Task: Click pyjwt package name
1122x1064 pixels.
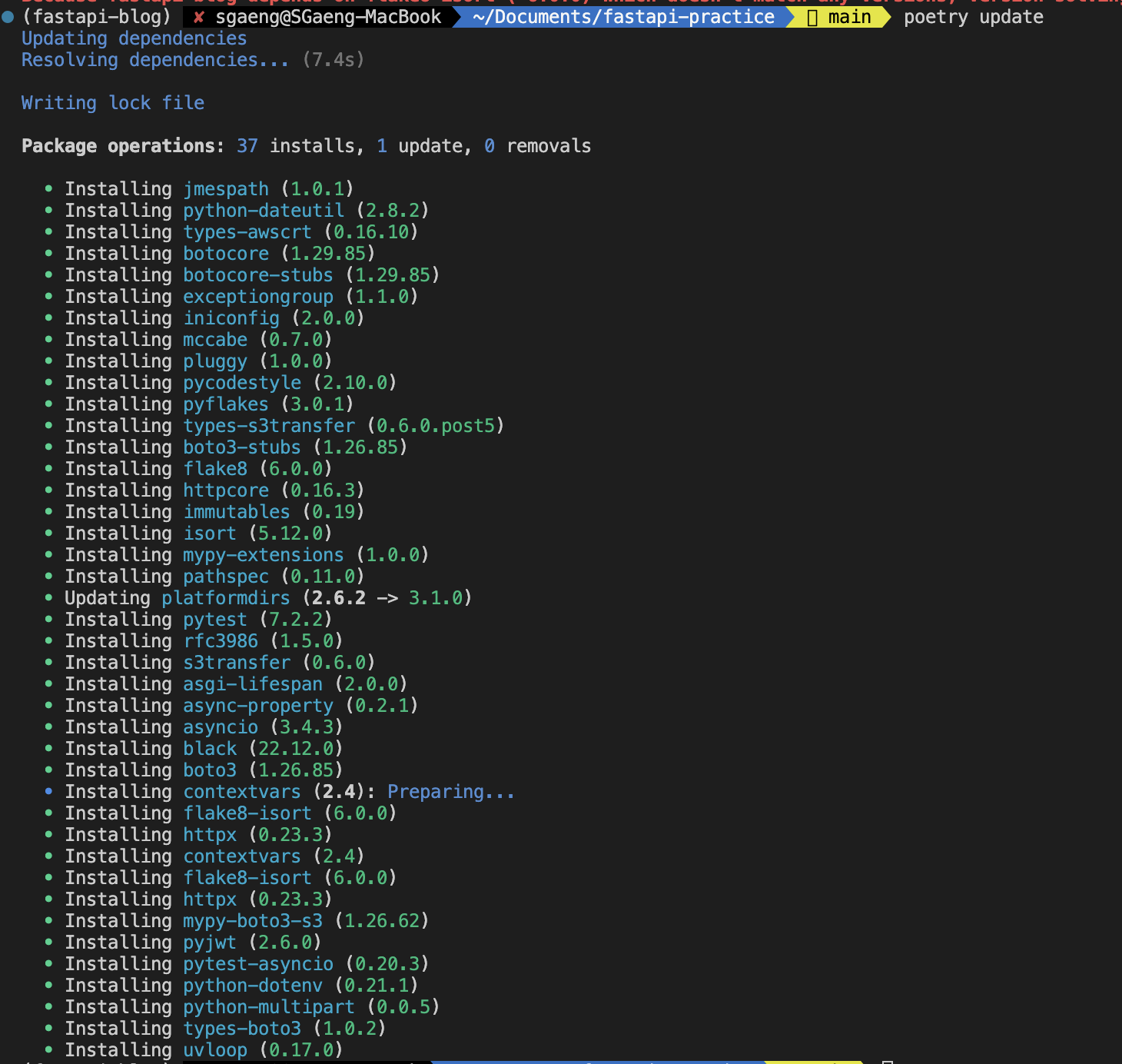Action: (210, 943)
